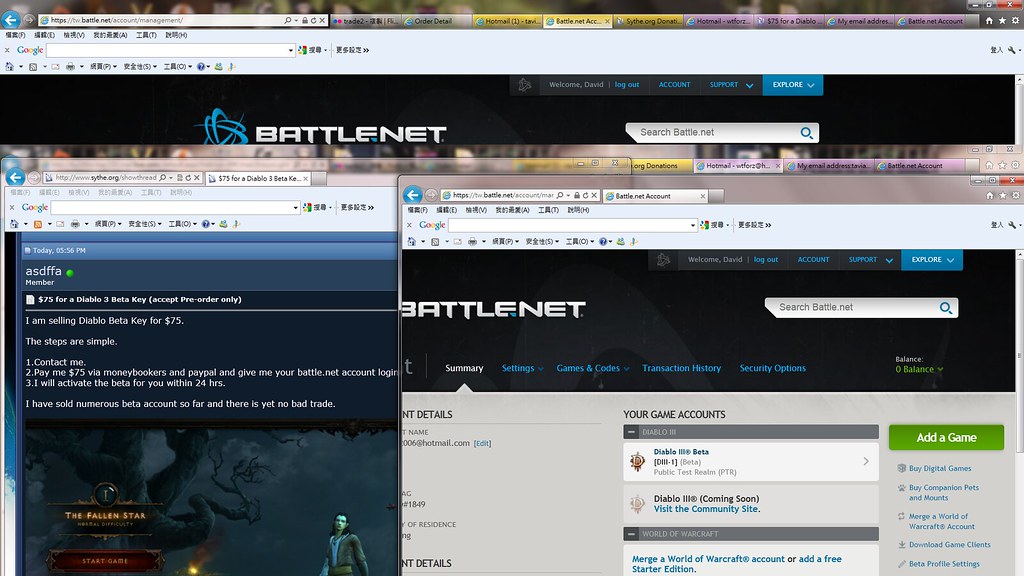Open 我的最愛(A) menu in front window

[512, 210]
